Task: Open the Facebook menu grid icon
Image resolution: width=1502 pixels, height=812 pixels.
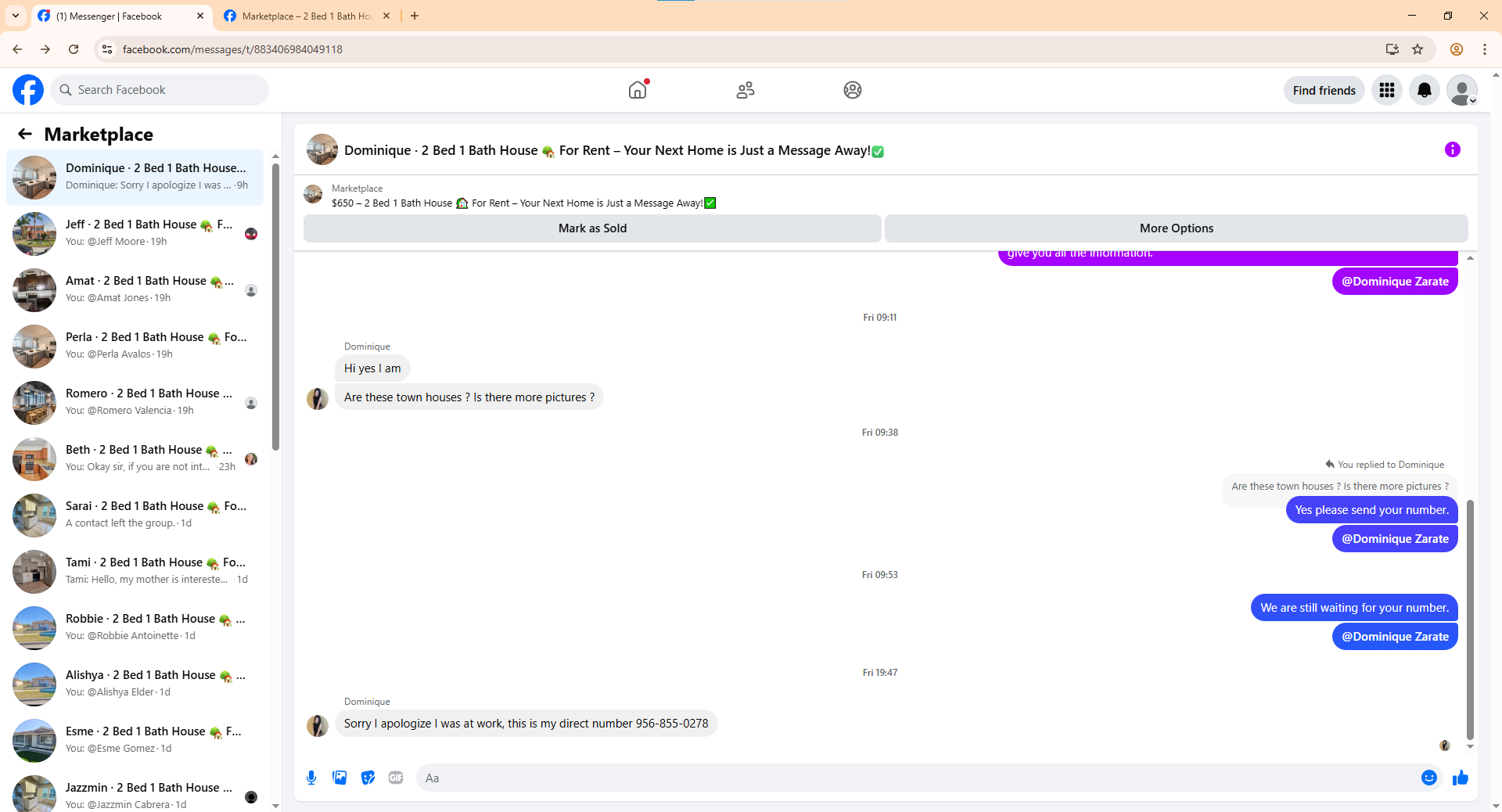Action: 1387,90
